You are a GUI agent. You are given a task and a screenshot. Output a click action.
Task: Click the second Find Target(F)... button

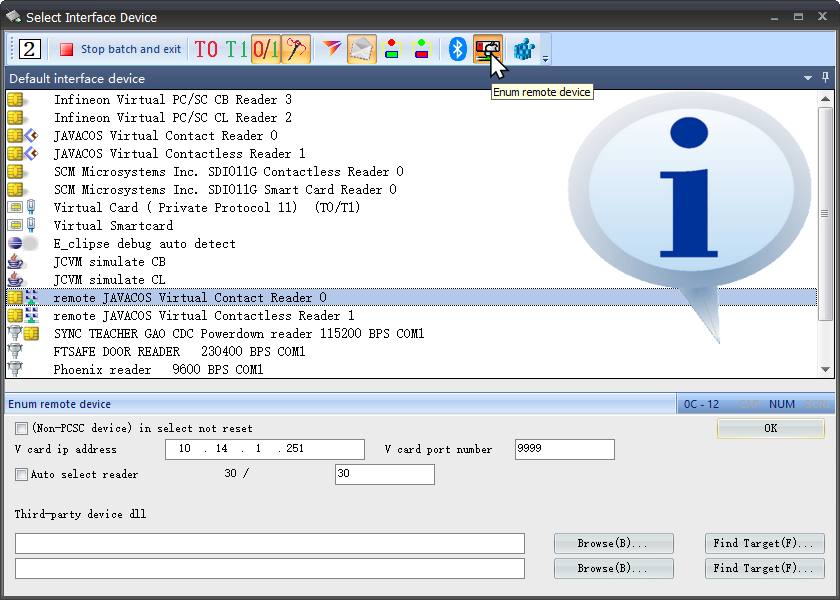pyautogui.click(x=764, y=568)
